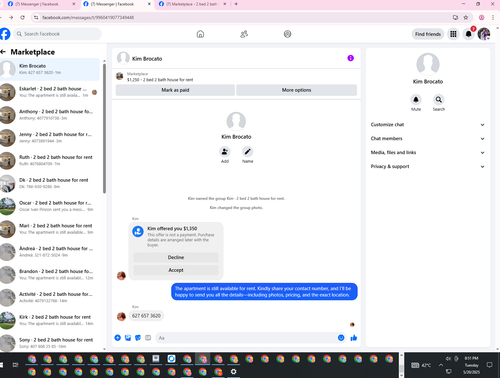Reload the browser page
This screenshot has height=378, width=500.
point(22,17)
